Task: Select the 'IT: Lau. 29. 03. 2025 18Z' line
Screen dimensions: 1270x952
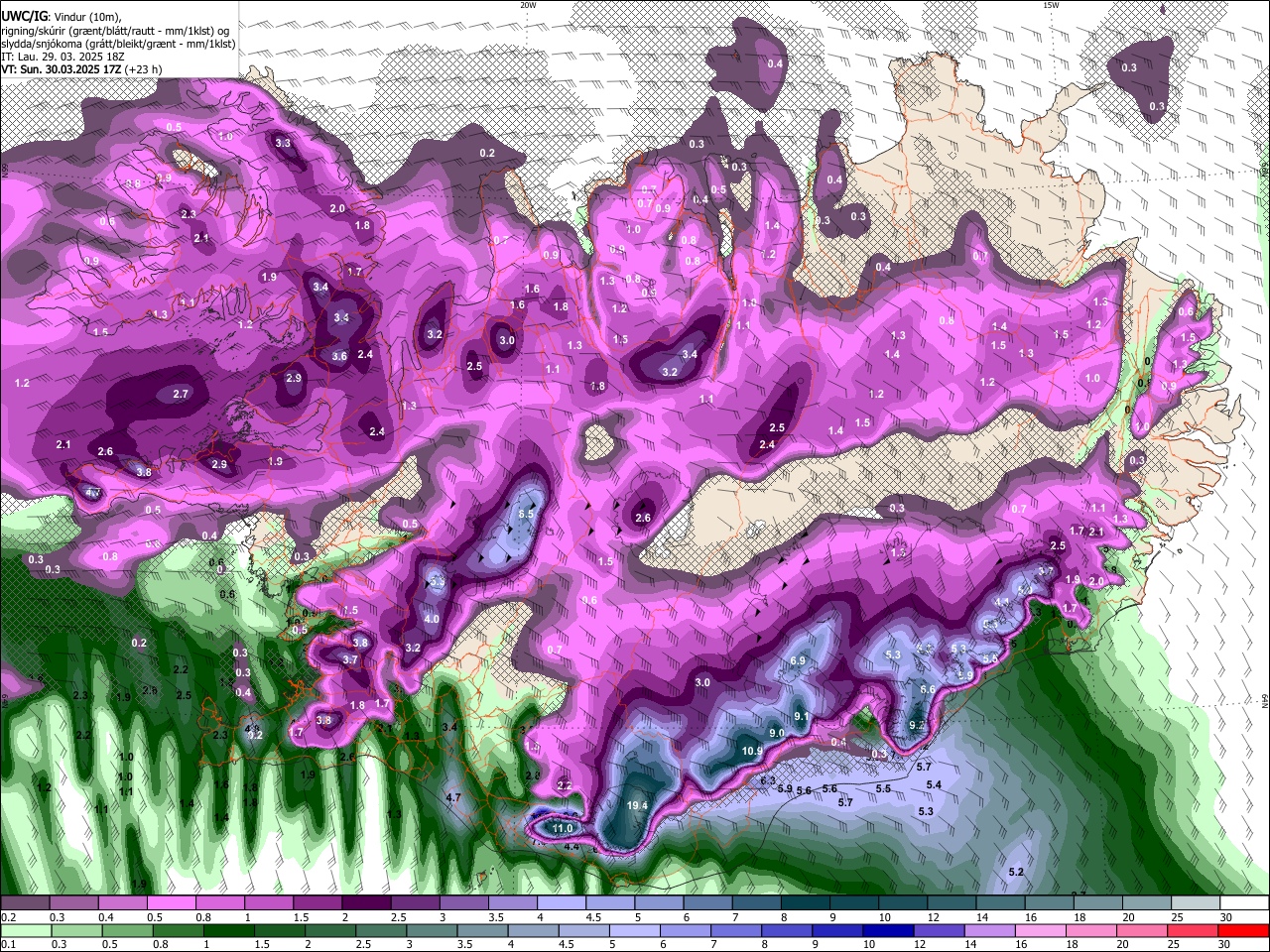Action: 63,57
